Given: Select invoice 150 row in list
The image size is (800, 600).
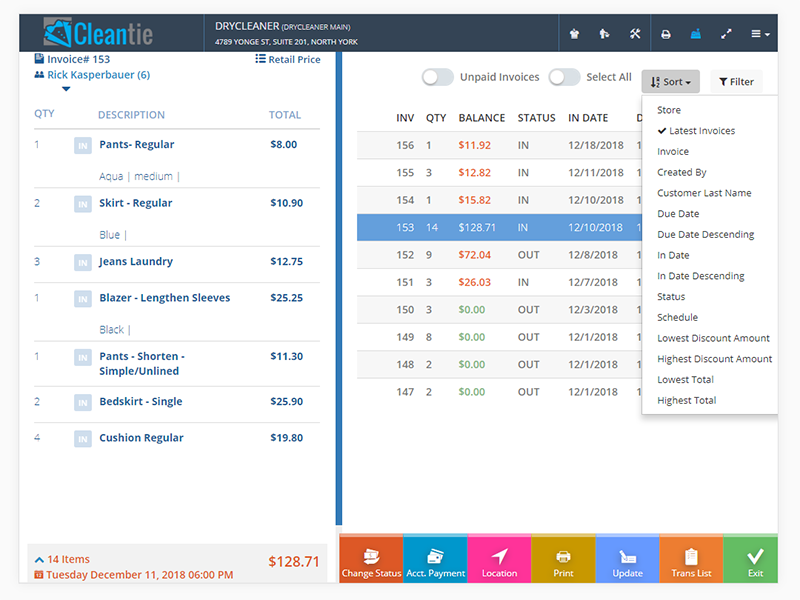Looking at the screenshot, I should coord(500,310).
